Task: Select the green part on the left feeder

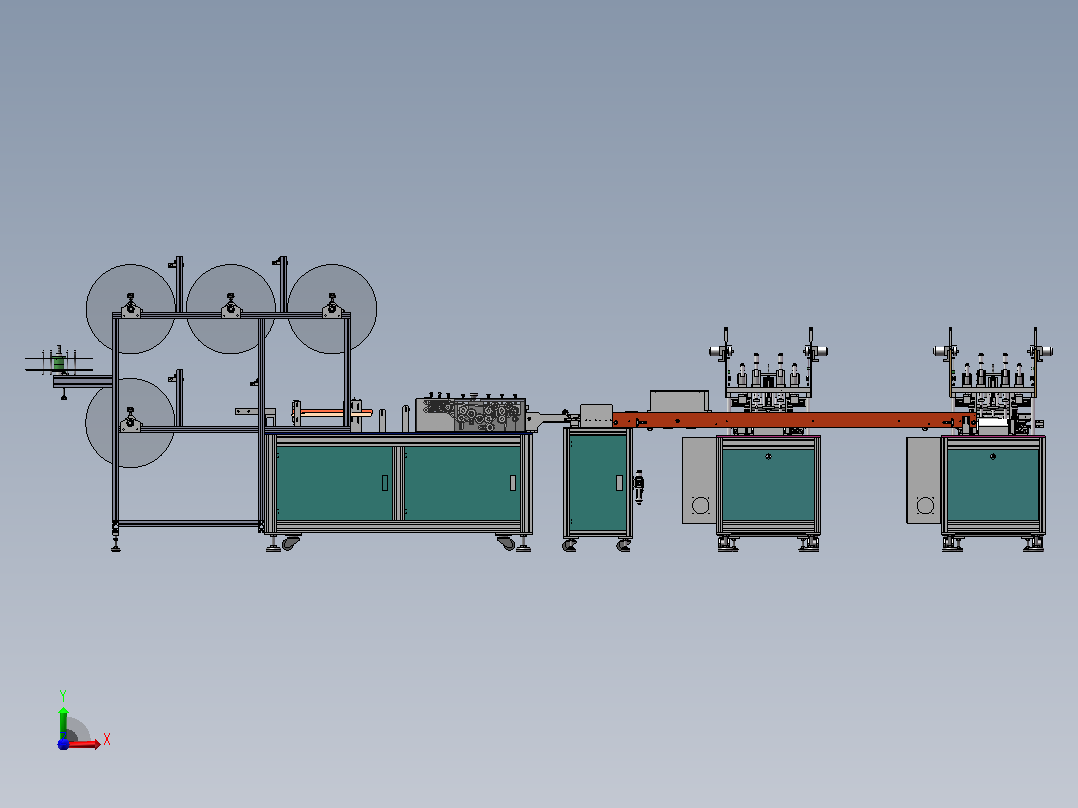Action: pyautogui.click(x=58, y=362)
